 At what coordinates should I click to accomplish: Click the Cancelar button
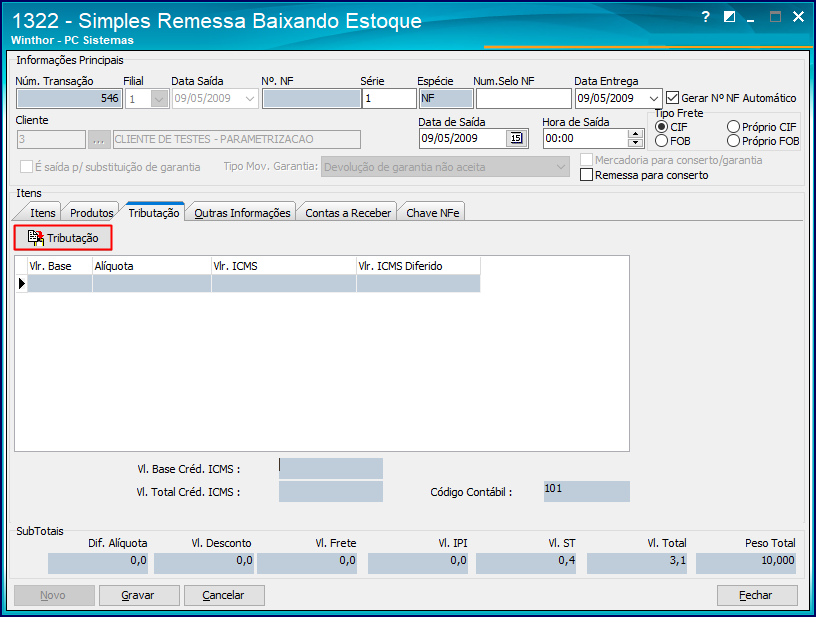pos(224,595)
